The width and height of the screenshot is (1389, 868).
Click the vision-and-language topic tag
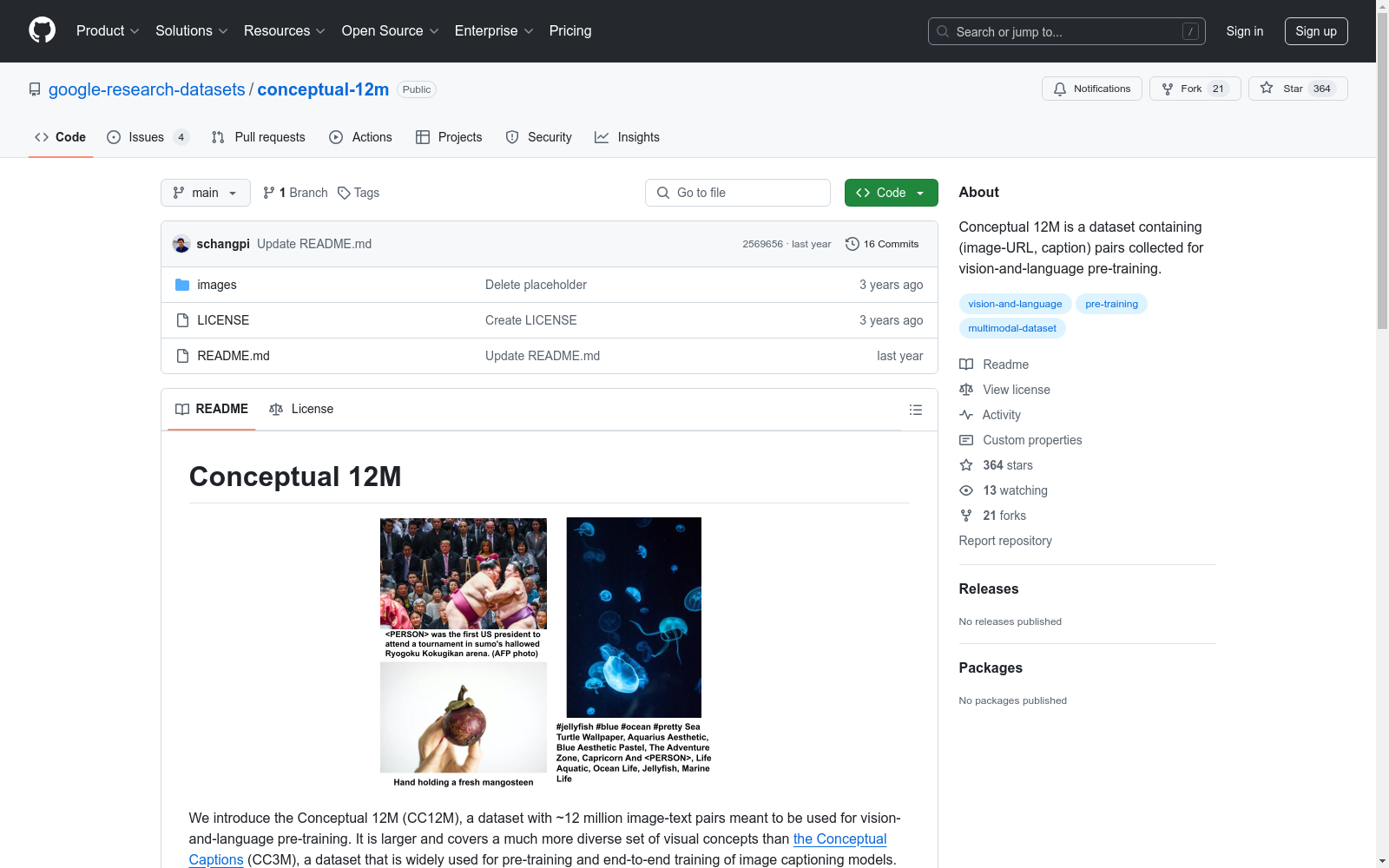click(x=1015, y=304)
